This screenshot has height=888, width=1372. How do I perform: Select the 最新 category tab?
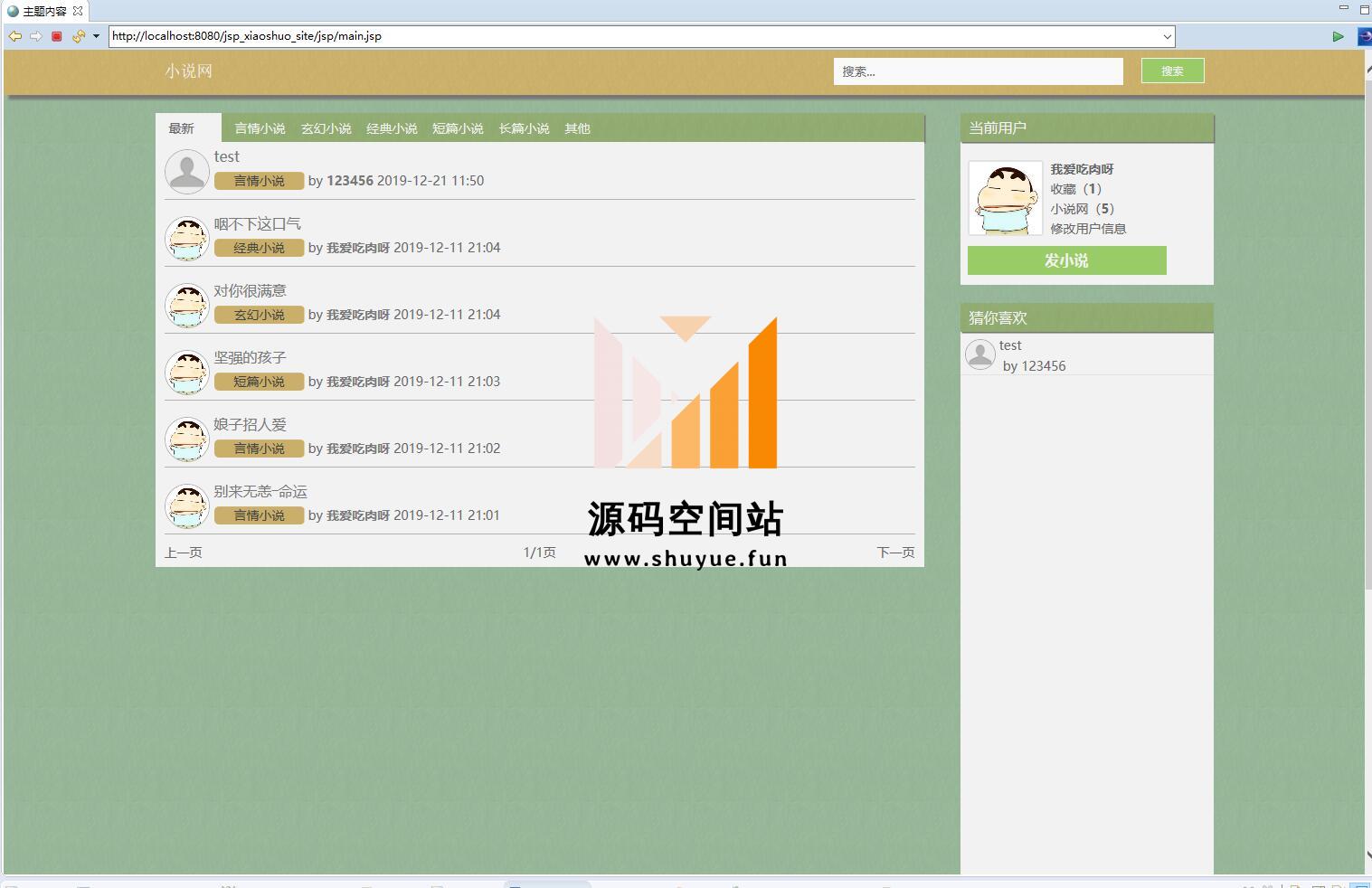(188, 128)
